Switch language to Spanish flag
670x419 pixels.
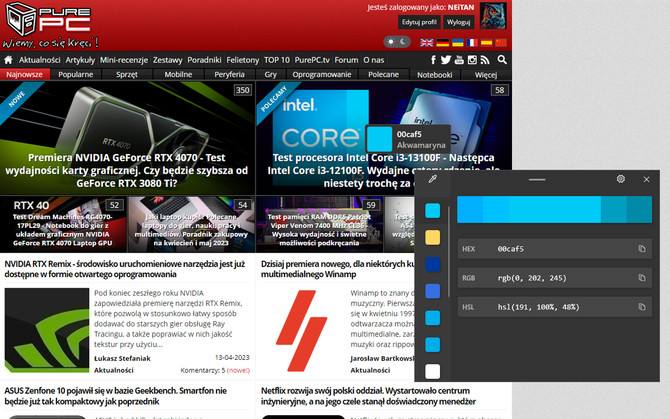(x=486, y=42)
